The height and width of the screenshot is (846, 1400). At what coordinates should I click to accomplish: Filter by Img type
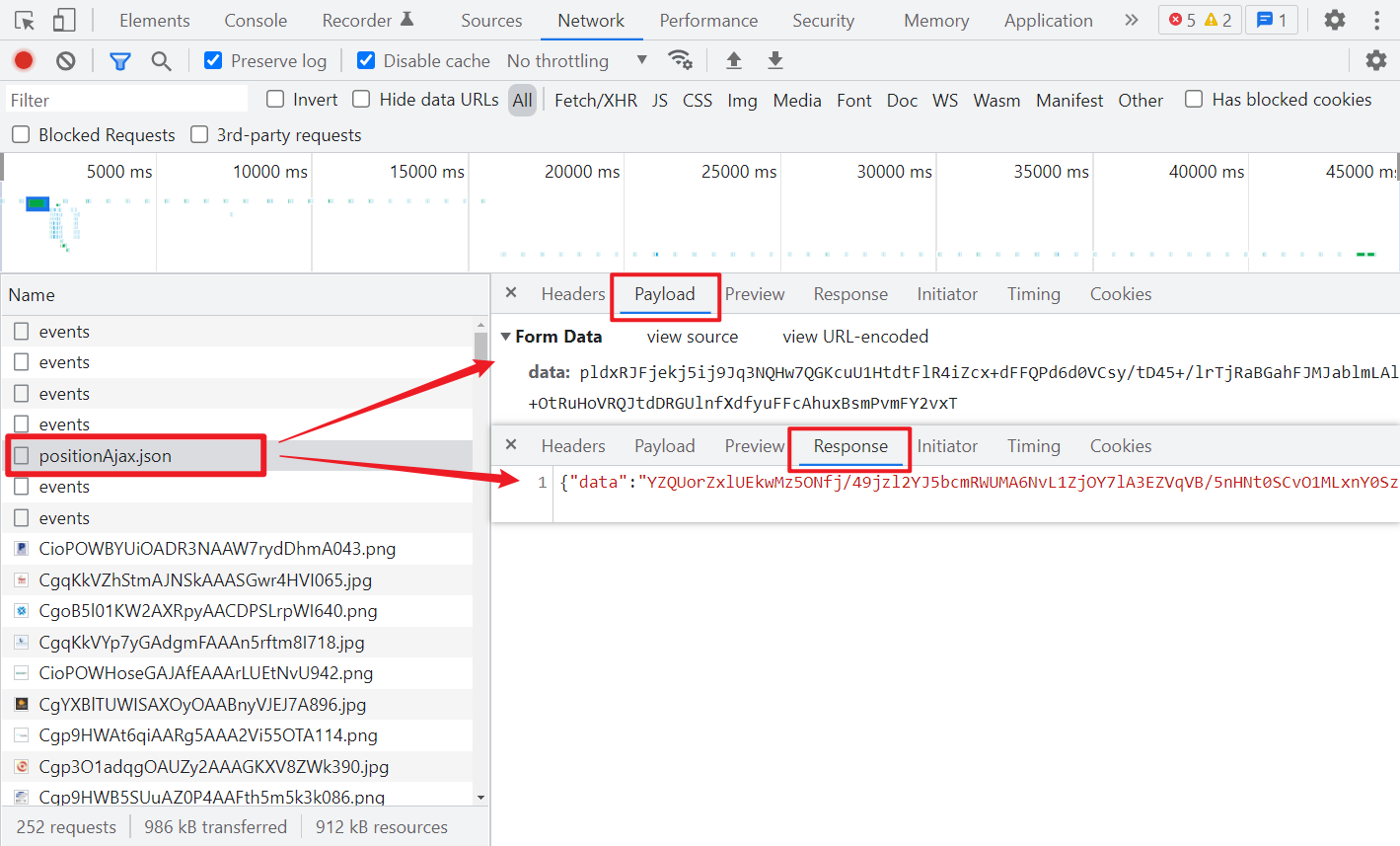[742, 100]
